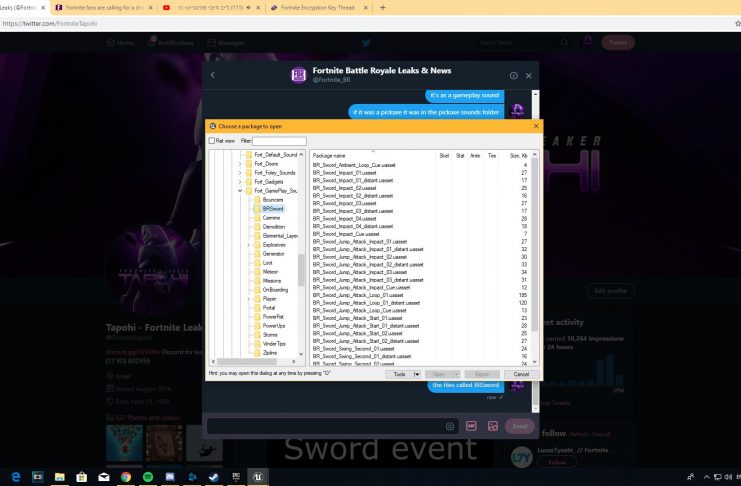Click the Zipline folder icon

click(x=257, y=353)
